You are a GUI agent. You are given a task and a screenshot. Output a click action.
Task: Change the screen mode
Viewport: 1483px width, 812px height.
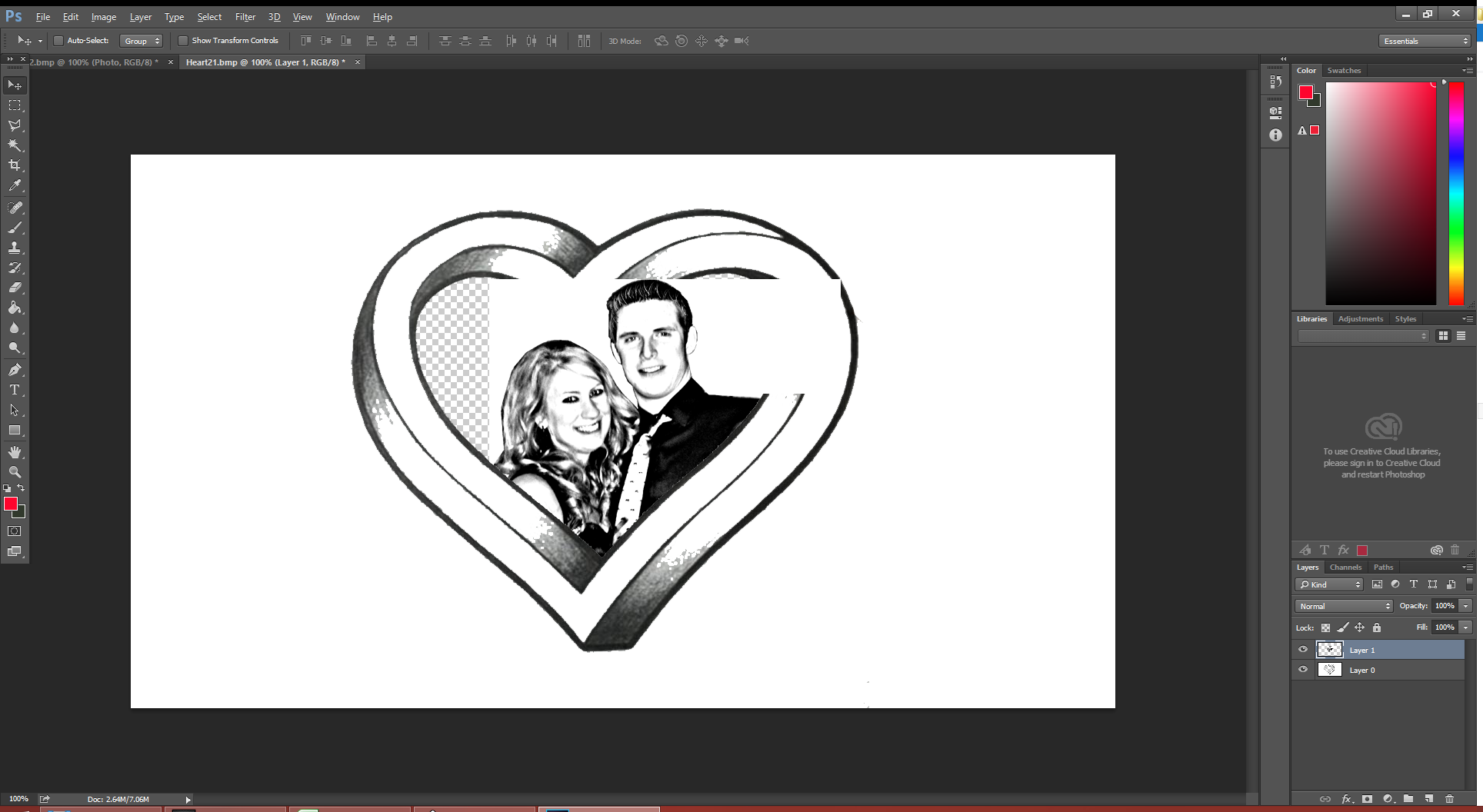tap(15, 551)
